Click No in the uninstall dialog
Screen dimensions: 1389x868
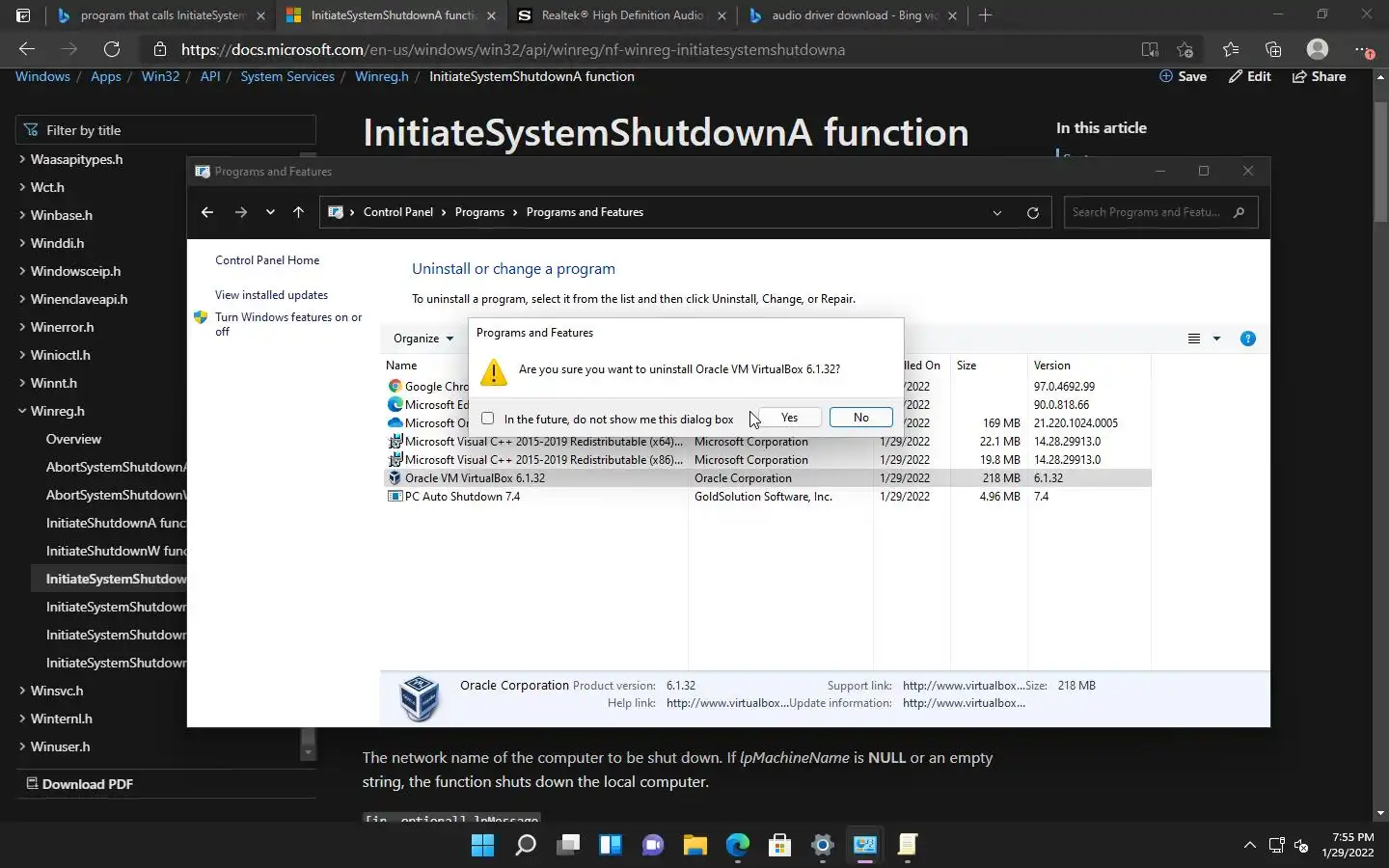tap(860, 418)
